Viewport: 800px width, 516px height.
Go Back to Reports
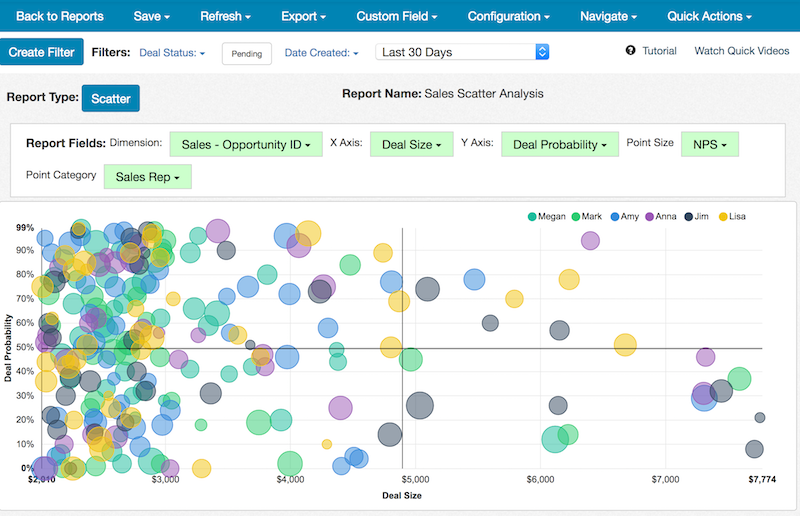click(x=58, y=16)
